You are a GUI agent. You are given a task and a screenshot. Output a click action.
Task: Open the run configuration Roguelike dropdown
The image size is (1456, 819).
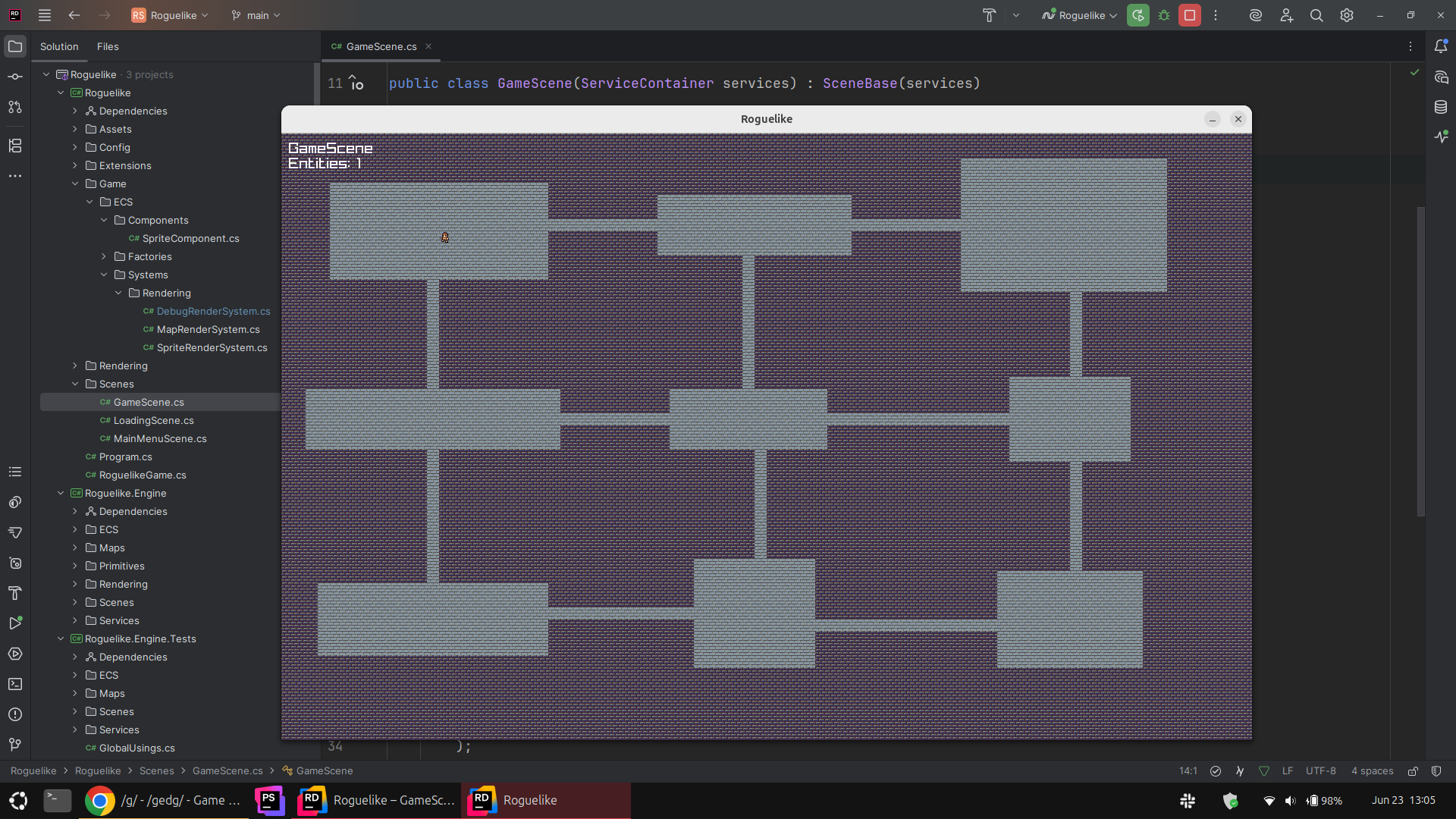pos(1079,15)
